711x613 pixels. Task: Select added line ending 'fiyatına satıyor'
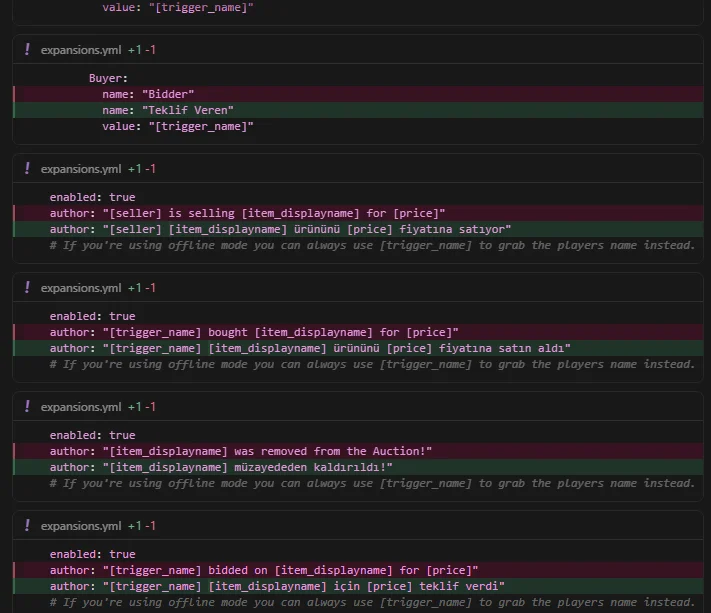click(x=358, y=229)
